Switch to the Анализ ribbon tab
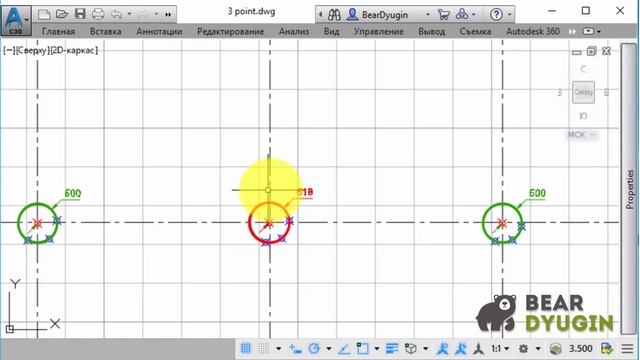Screen dimensions: 640x360 pyautogui.click(x=294, y=31)
